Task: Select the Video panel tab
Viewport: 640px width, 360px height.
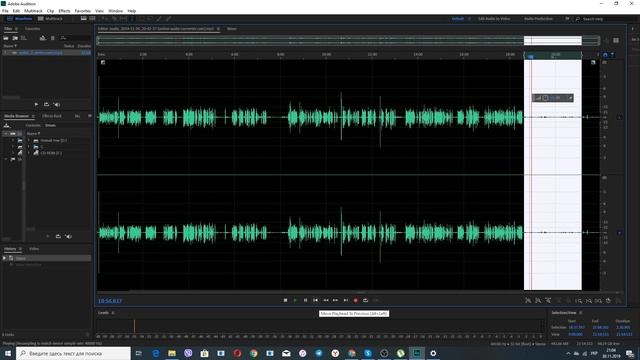Action: 34,249
